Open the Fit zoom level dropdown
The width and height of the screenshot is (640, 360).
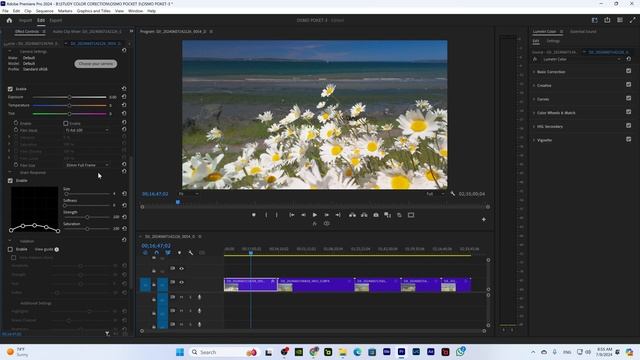point(188,194)
